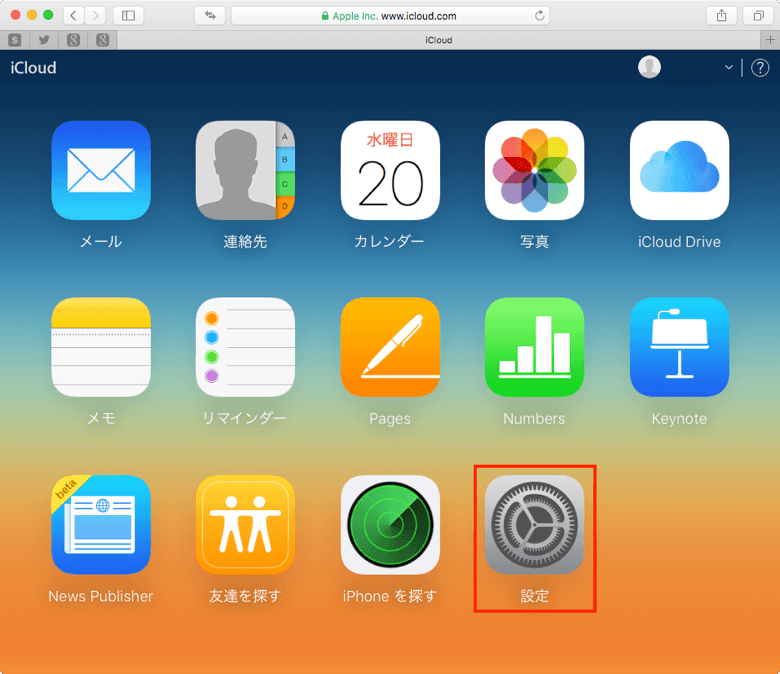Click the Pages label text
Image resolution: width=780 pixels, height=674 pixels.
click(x=390, y=419)
